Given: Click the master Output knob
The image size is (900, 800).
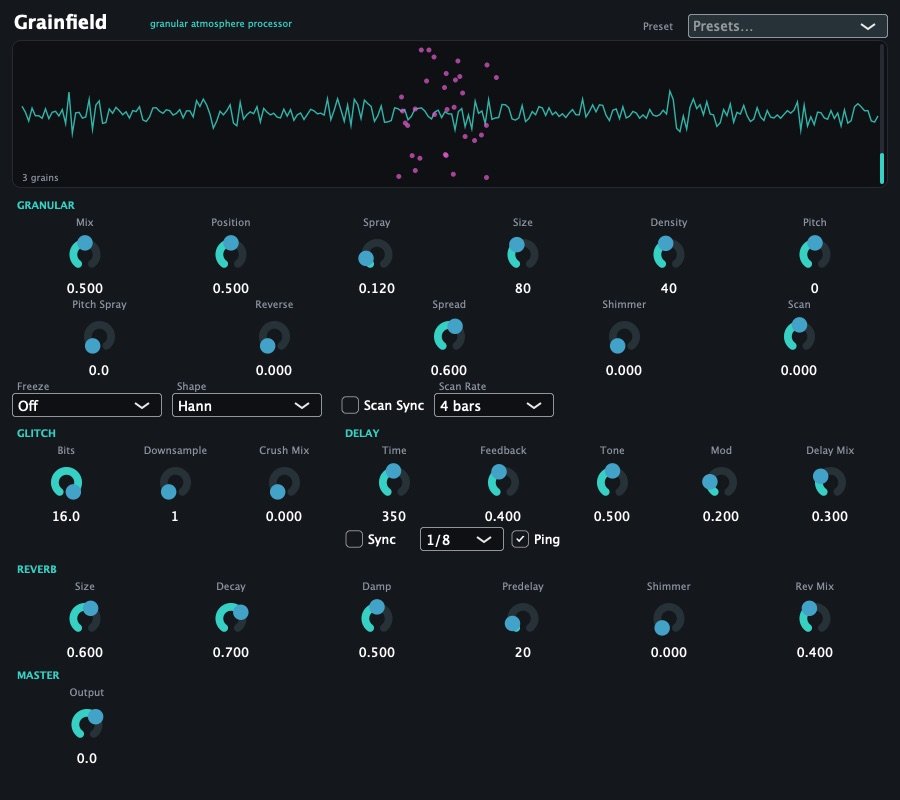Looking at the screenshot, I should click(x=87, y=724).
